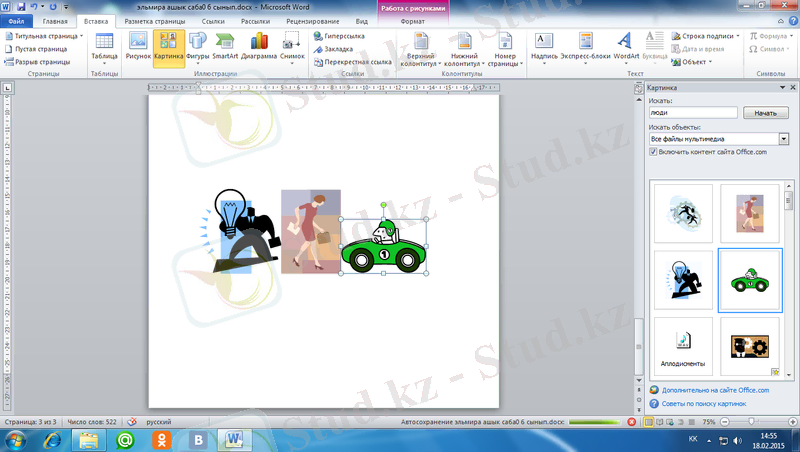Open Odnoklassniki from the taskbar
Viewport: 800px width, 452px height.
click(x=162, y=439)
